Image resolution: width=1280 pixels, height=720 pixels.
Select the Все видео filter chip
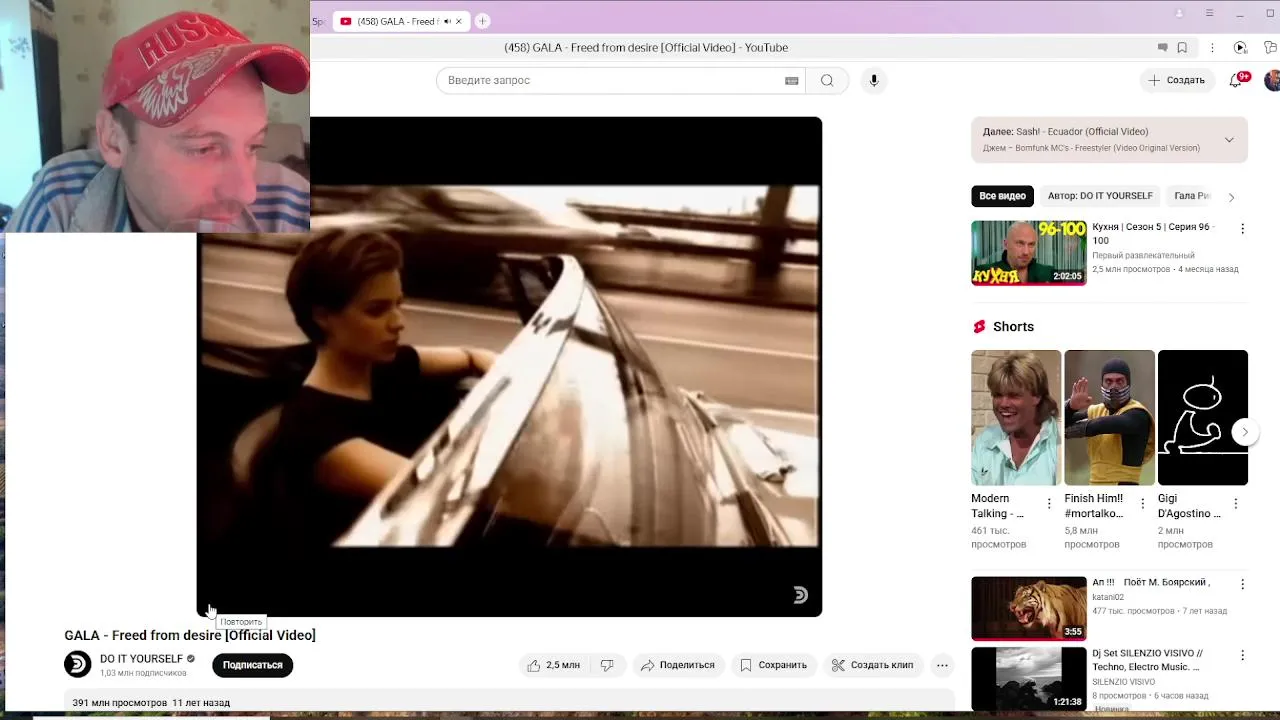click(1002, 196)
